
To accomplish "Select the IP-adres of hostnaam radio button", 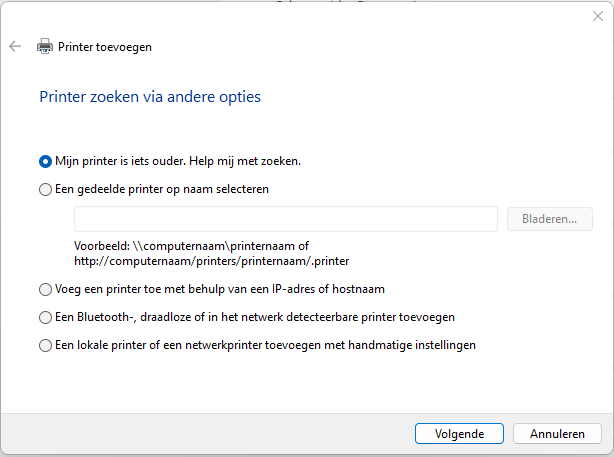I will pyautogui.click(x=45, y=289).
